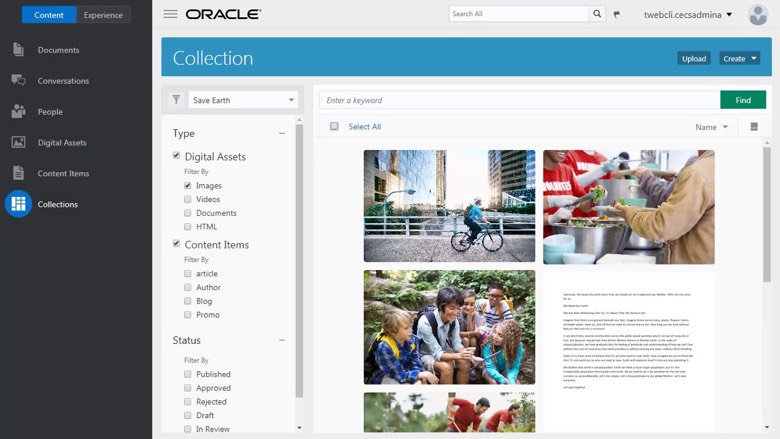Check the Published status checkbox
This screenshot has height=439, width=780.
[x=188, y=374]
